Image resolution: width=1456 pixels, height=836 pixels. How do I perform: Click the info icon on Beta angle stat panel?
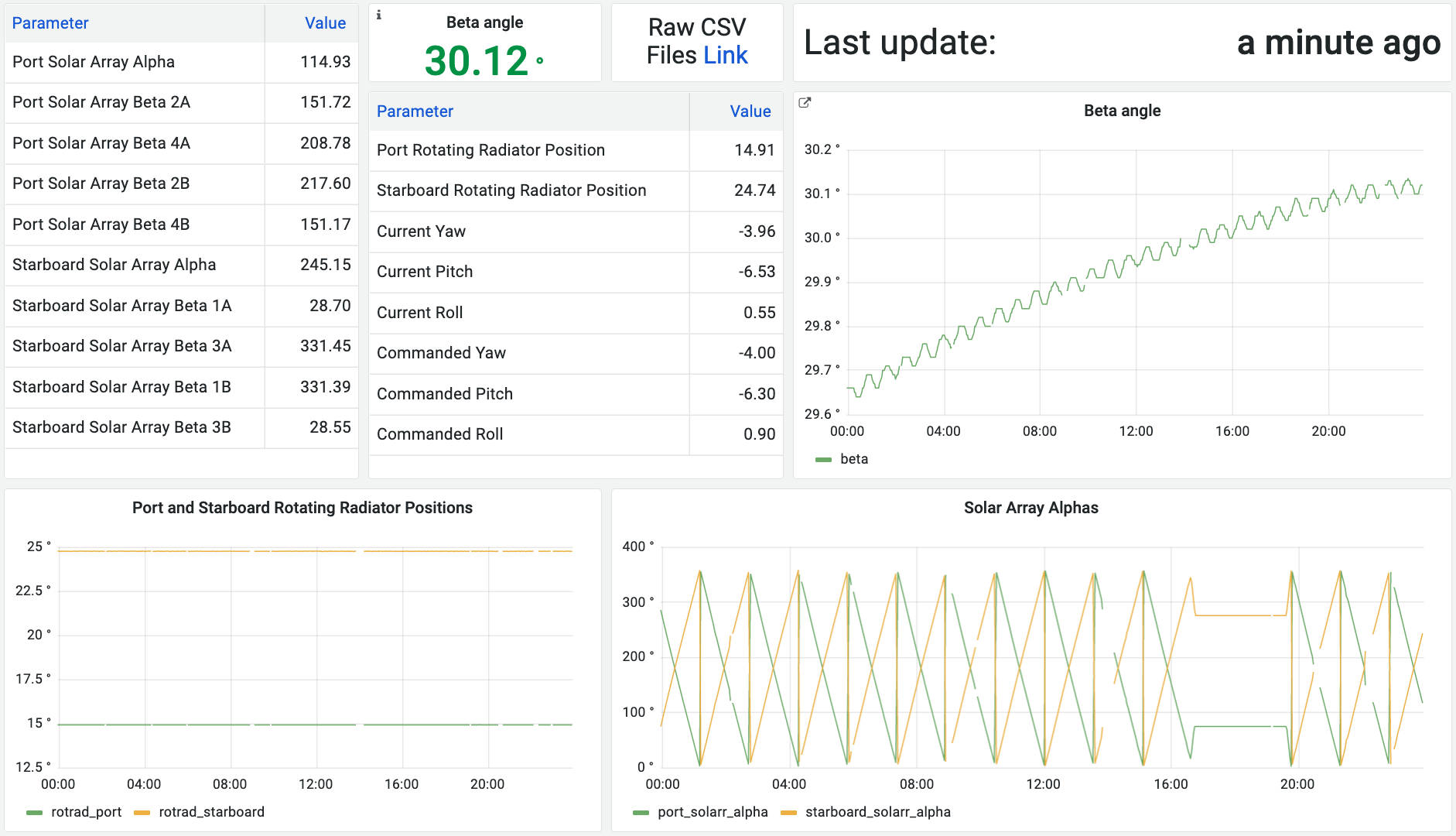(x=378, y=15)
